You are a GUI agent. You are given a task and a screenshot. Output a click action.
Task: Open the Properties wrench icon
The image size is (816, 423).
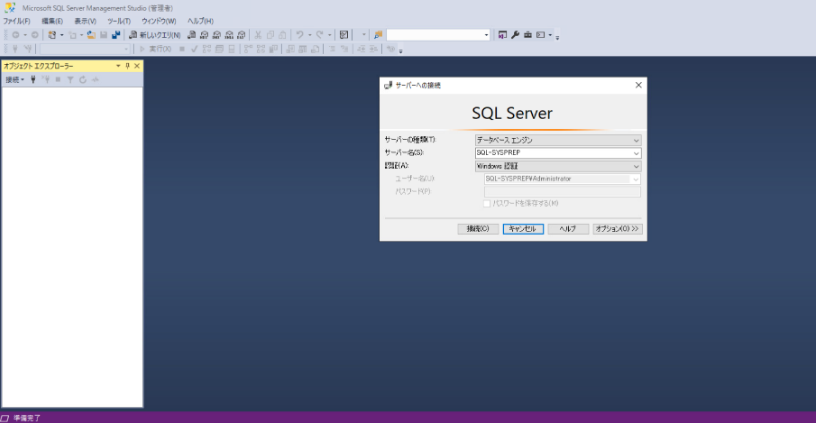coord(515,35)
